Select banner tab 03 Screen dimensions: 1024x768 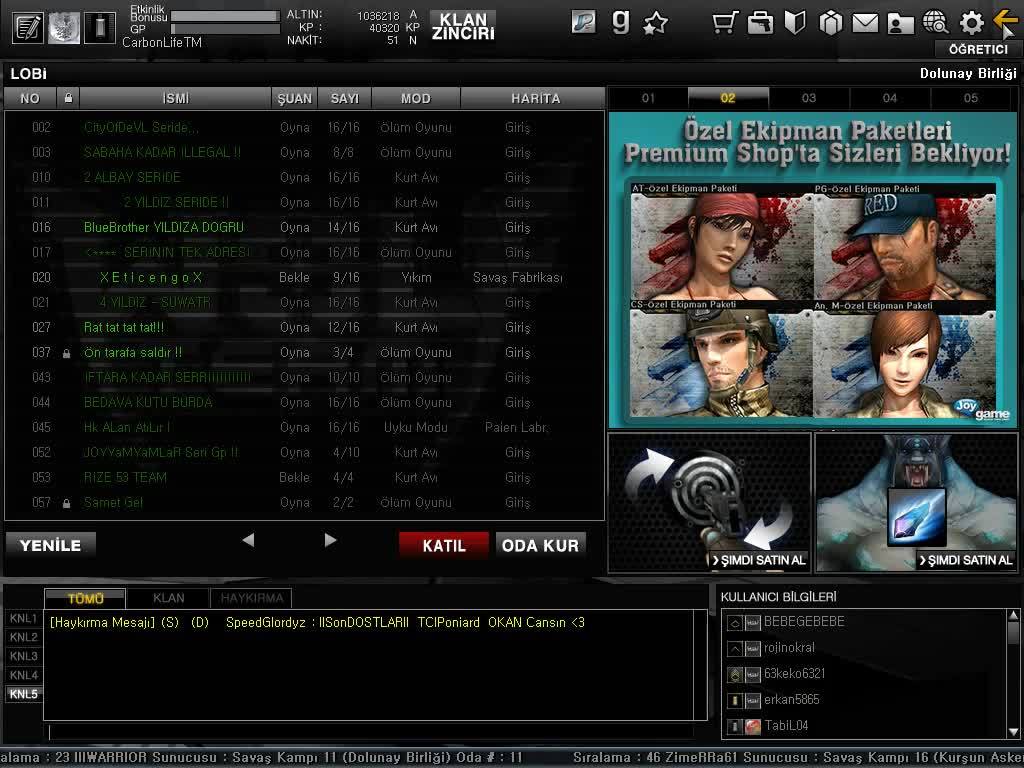[x=809, y=98]
